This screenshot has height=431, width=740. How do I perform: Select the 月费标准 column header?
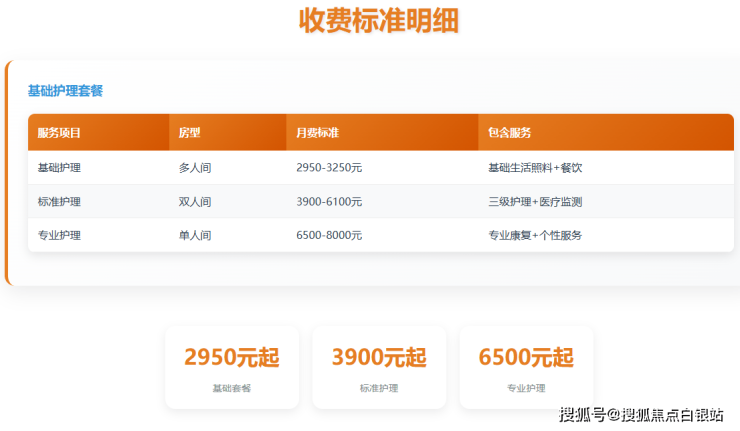click(x=318, y=133)
